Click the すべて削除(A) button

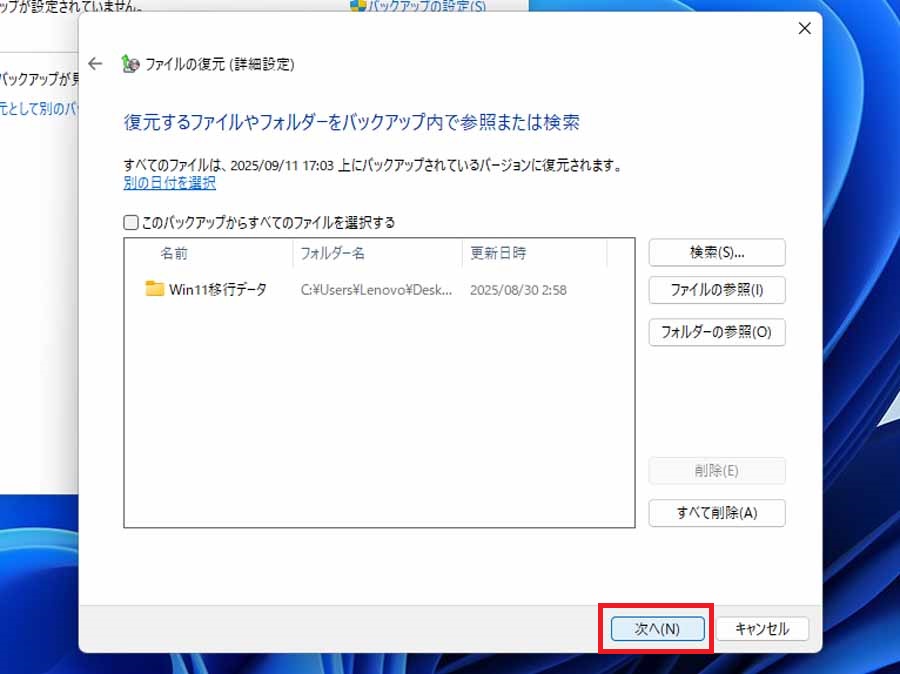click(717, 513)
